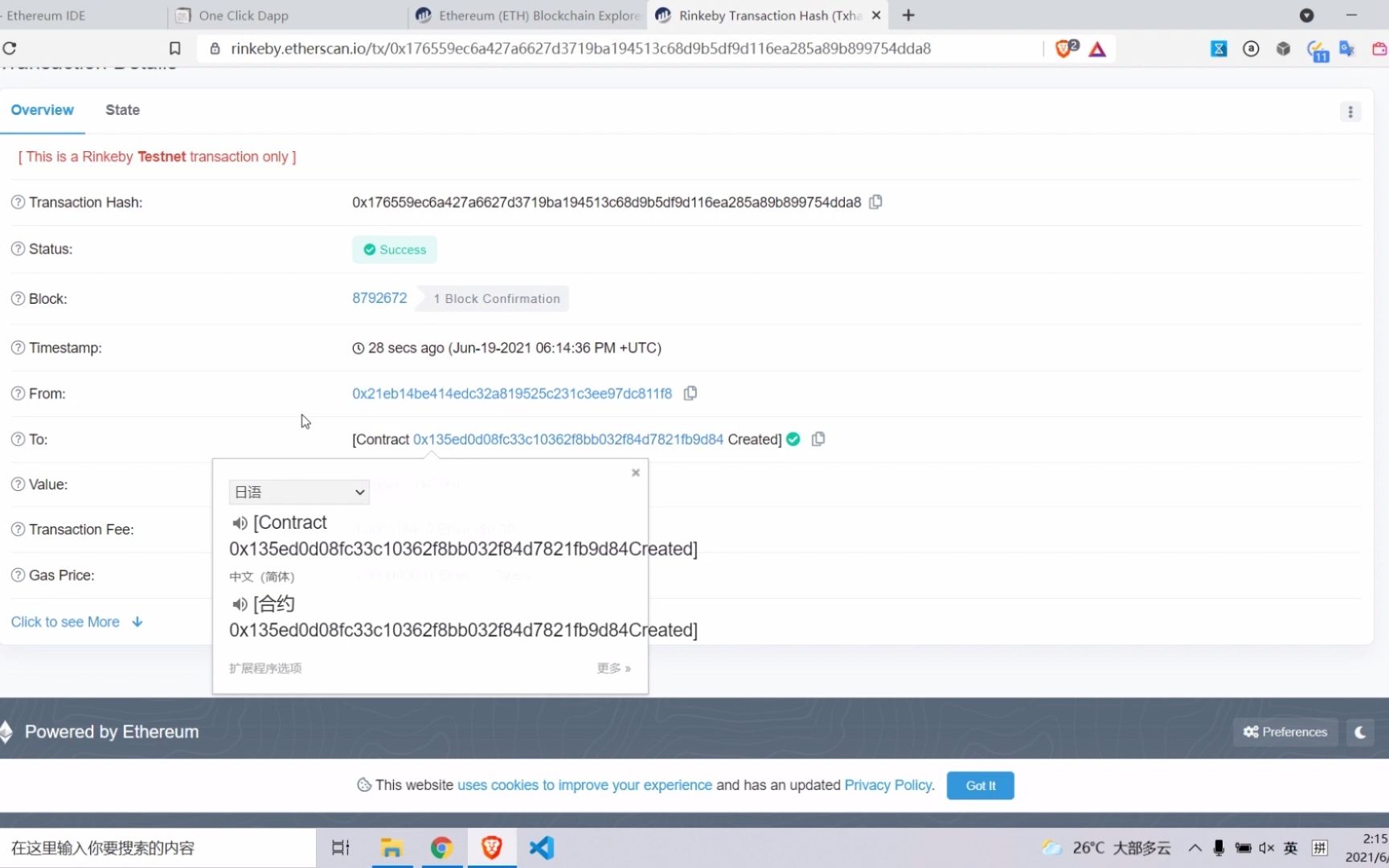Select the Overview tab
The image size is (1389, 868).
(x=42, y=110)
